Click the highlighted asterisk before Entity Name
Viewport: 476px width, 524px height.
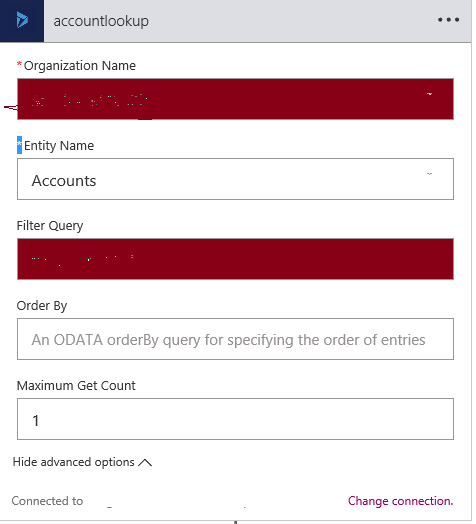[19, 145]
